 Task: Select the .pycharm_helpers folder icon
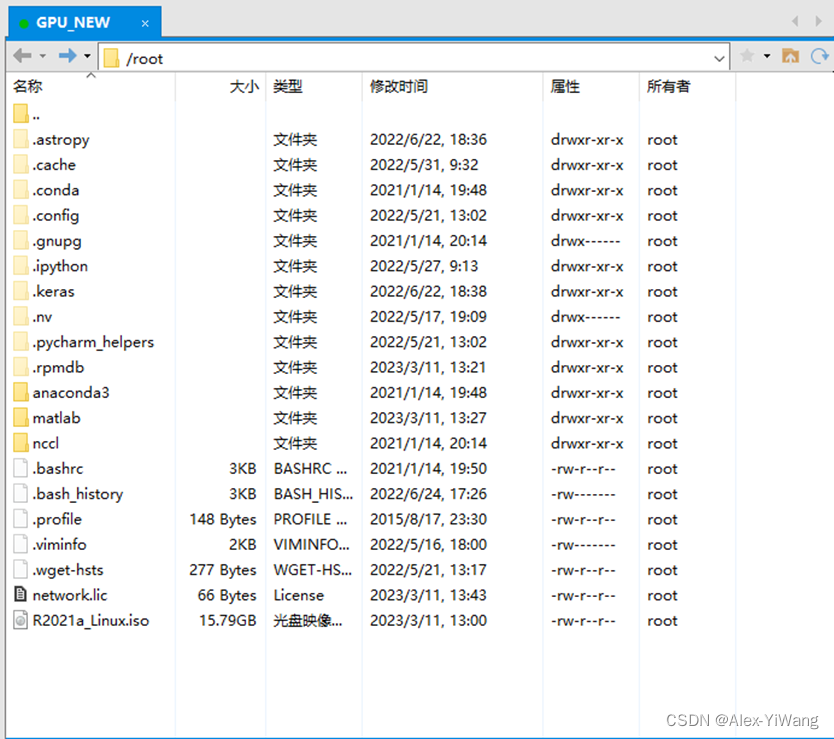point(21,342)
